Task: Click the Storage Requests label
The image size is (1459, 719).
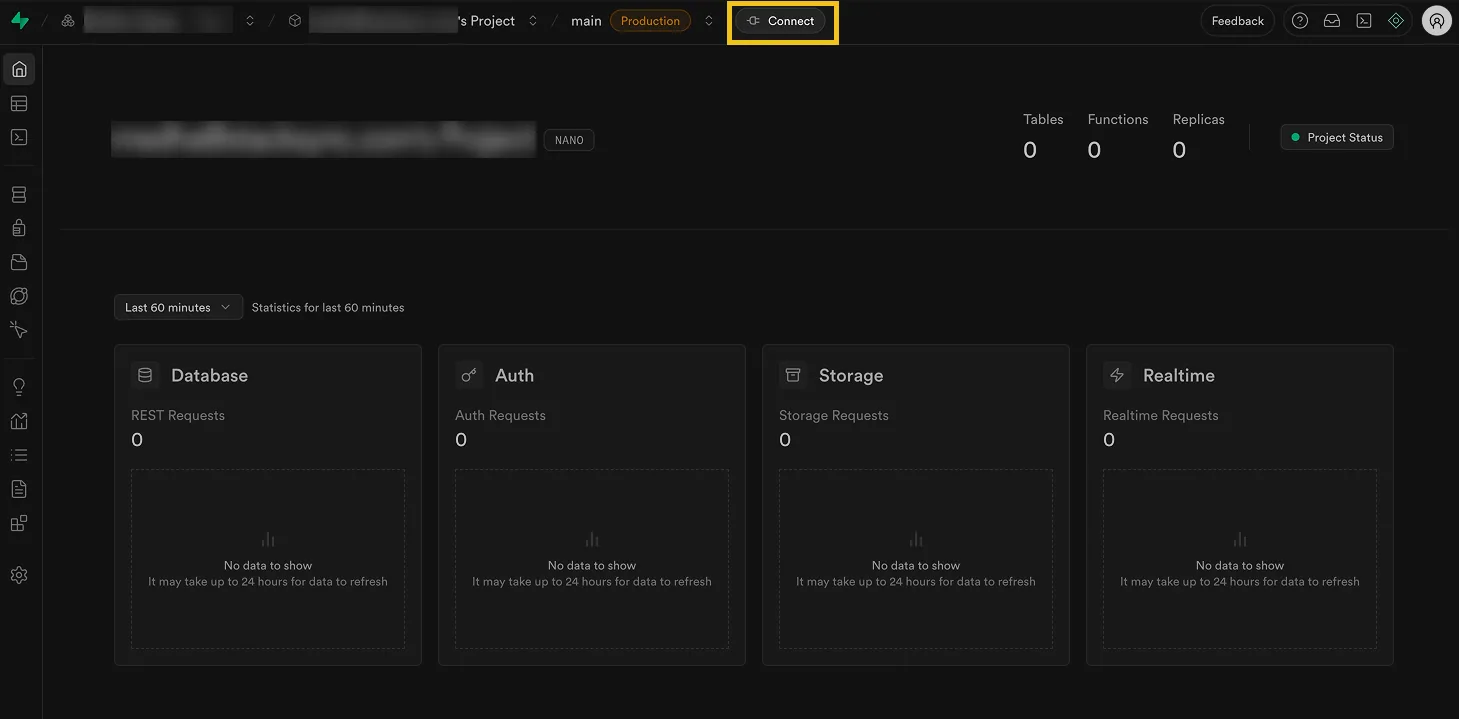Action: (x=834, y=415)
